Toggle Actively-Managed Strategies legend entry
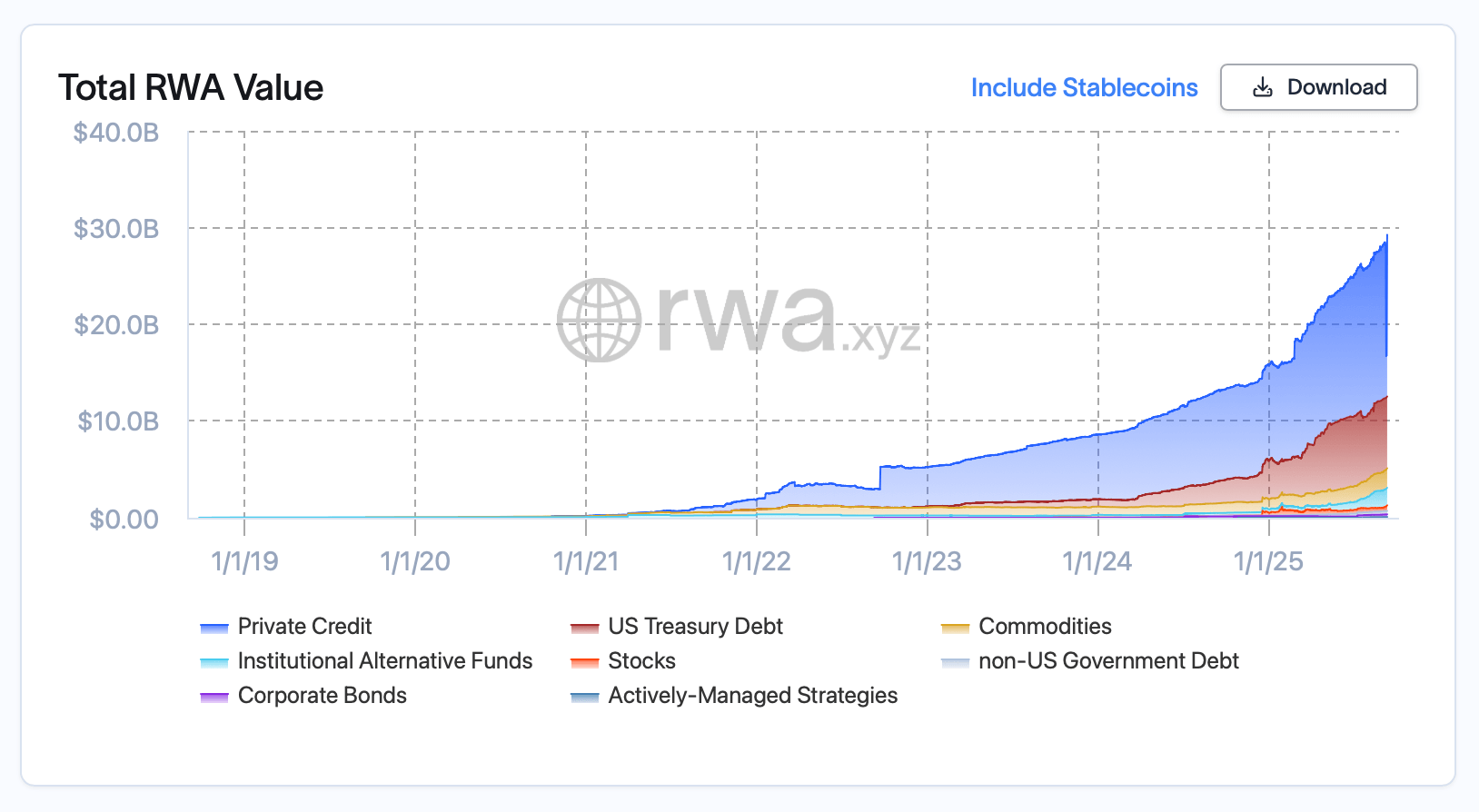 [x=752, y=696]
